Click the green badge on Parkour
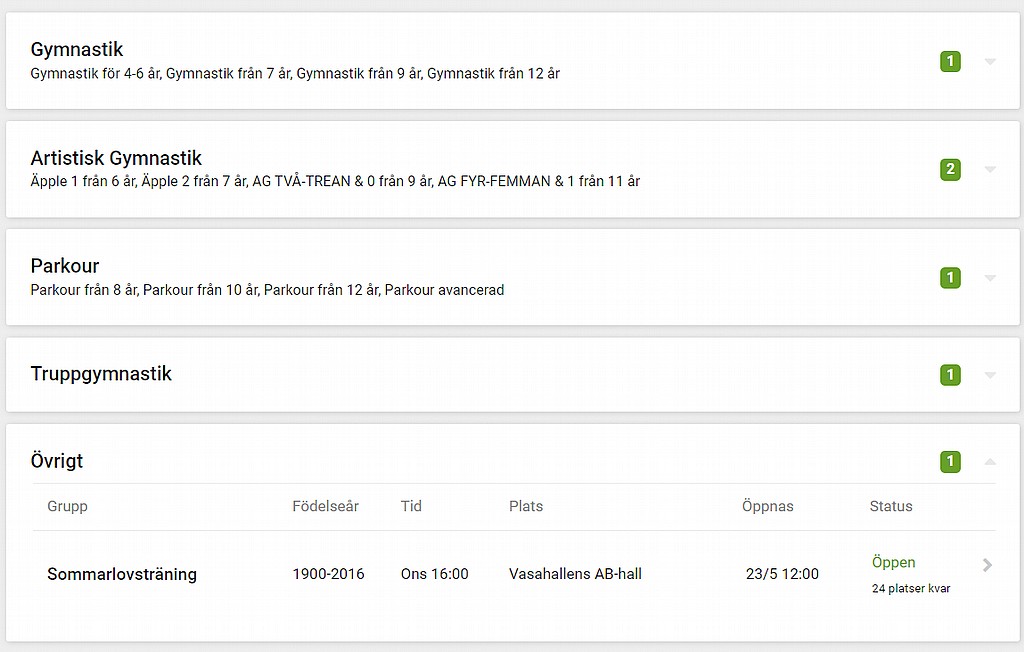 click(x=950, y=278)
